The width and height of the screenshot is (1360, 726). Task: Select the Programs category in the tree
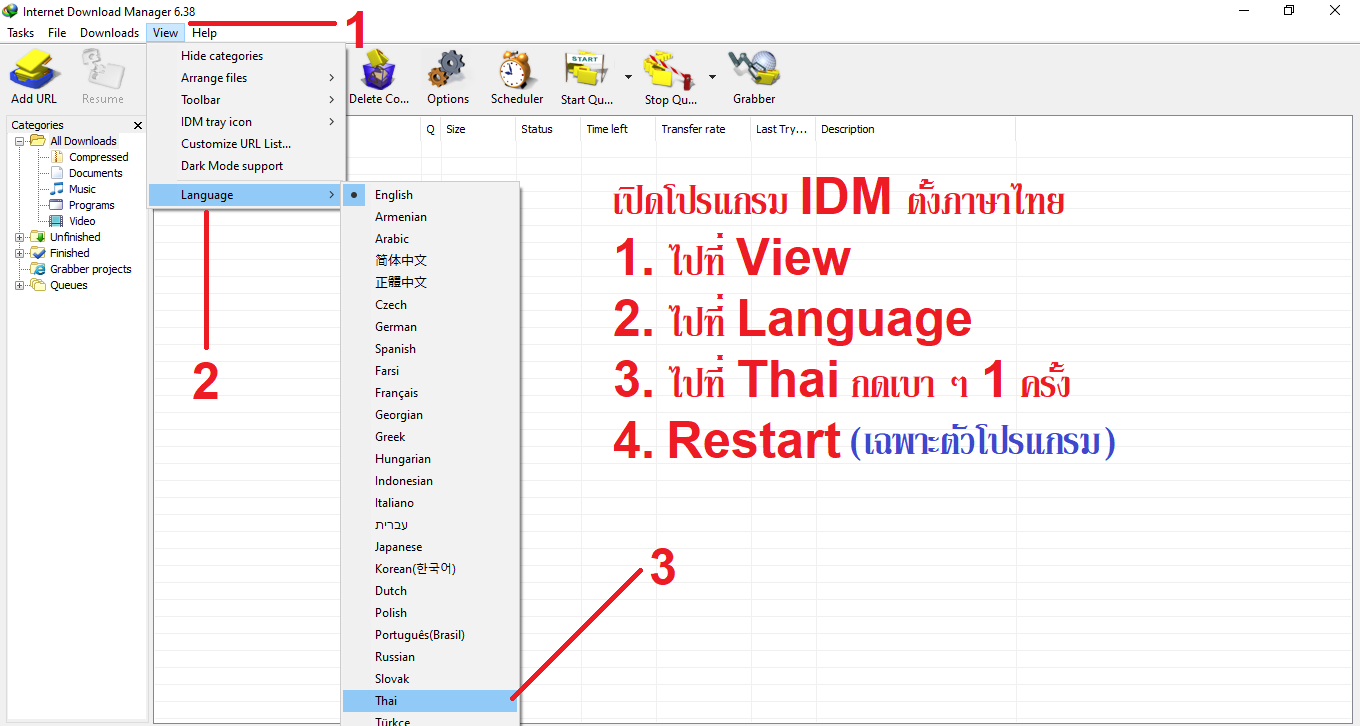[91, 205]
